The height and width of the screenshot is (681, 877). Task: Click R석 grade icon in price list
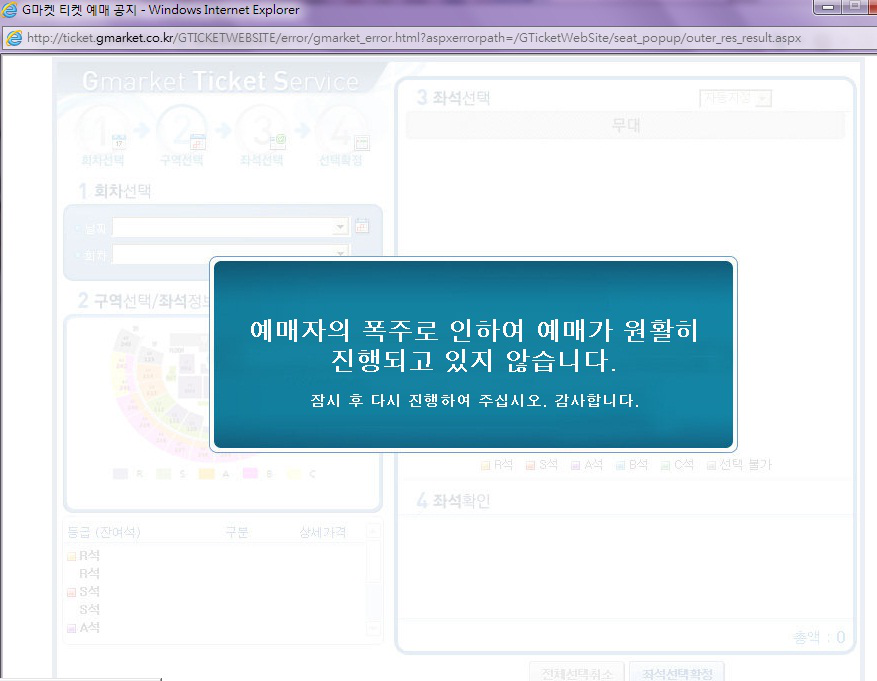(x=71, y=556)
